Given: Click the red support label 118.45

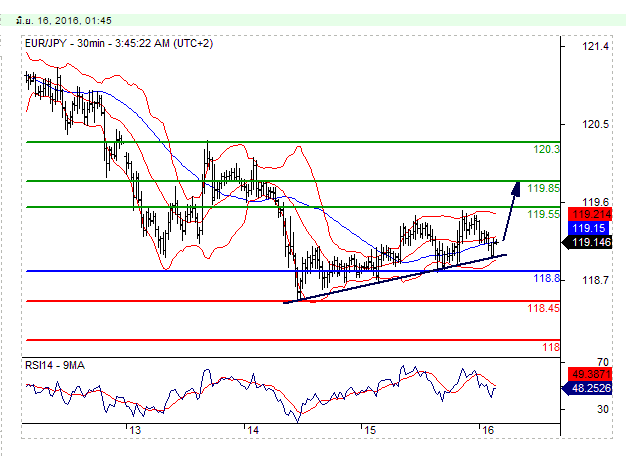Looking at the screenshot, I should coord(543,308).
